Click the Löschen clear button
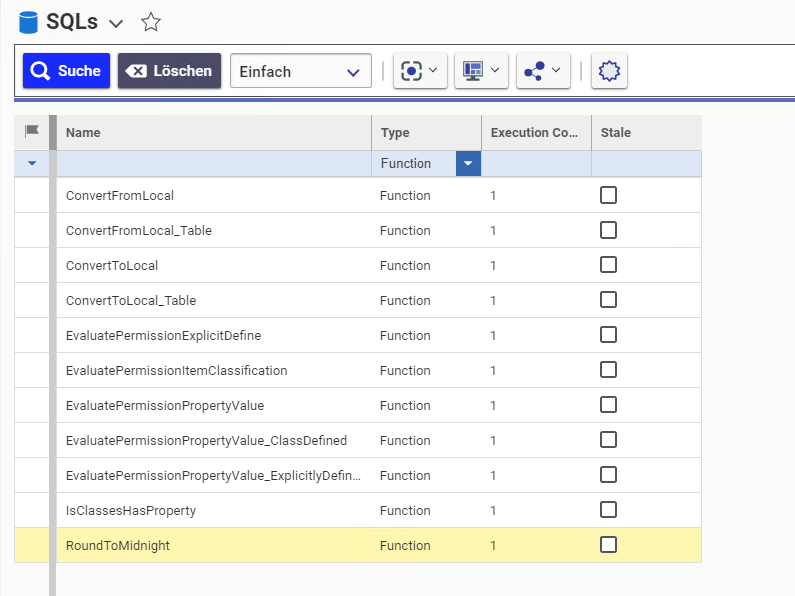795x596 pixels. [x=169, y=71]
